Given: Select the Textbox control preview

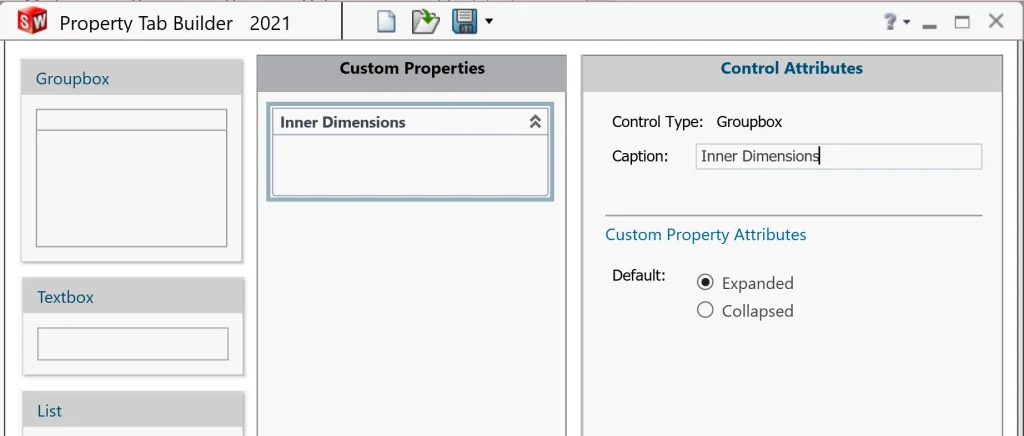Looking at the screenshot, I should 132,344.
